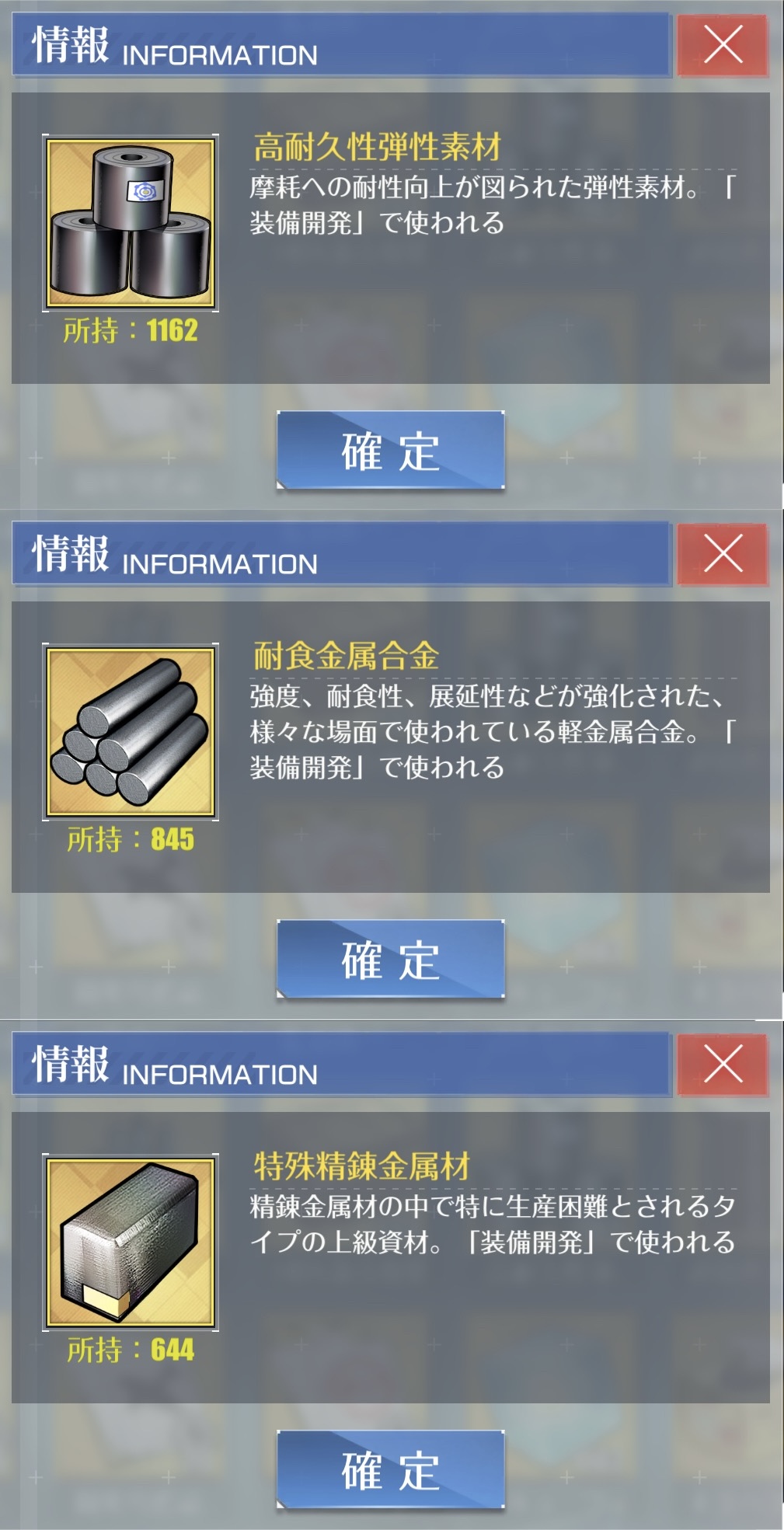The width and height of the screenshot is (784, 1530).
Task: Click the 情報 INFORMATION header above 特殊精錬金属材
Action: click(175, 1065)
